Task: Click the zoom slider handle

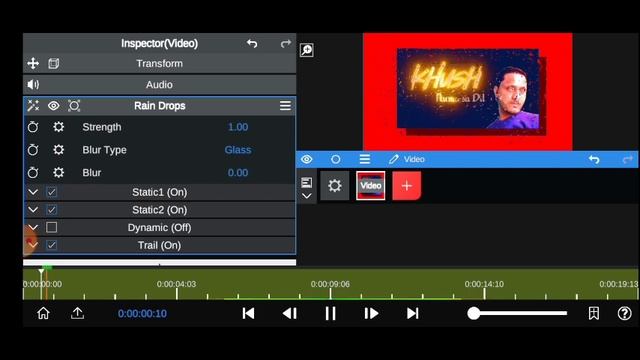Action: click(x=474, y=313)
